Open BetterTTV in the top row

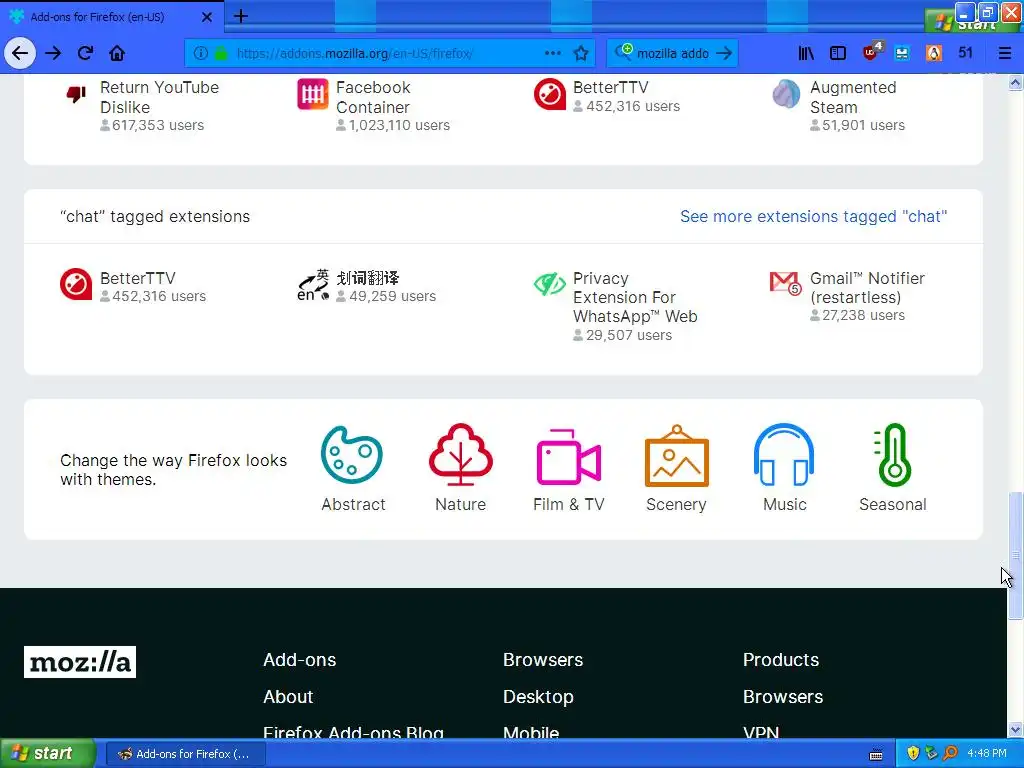click(611, 88)
